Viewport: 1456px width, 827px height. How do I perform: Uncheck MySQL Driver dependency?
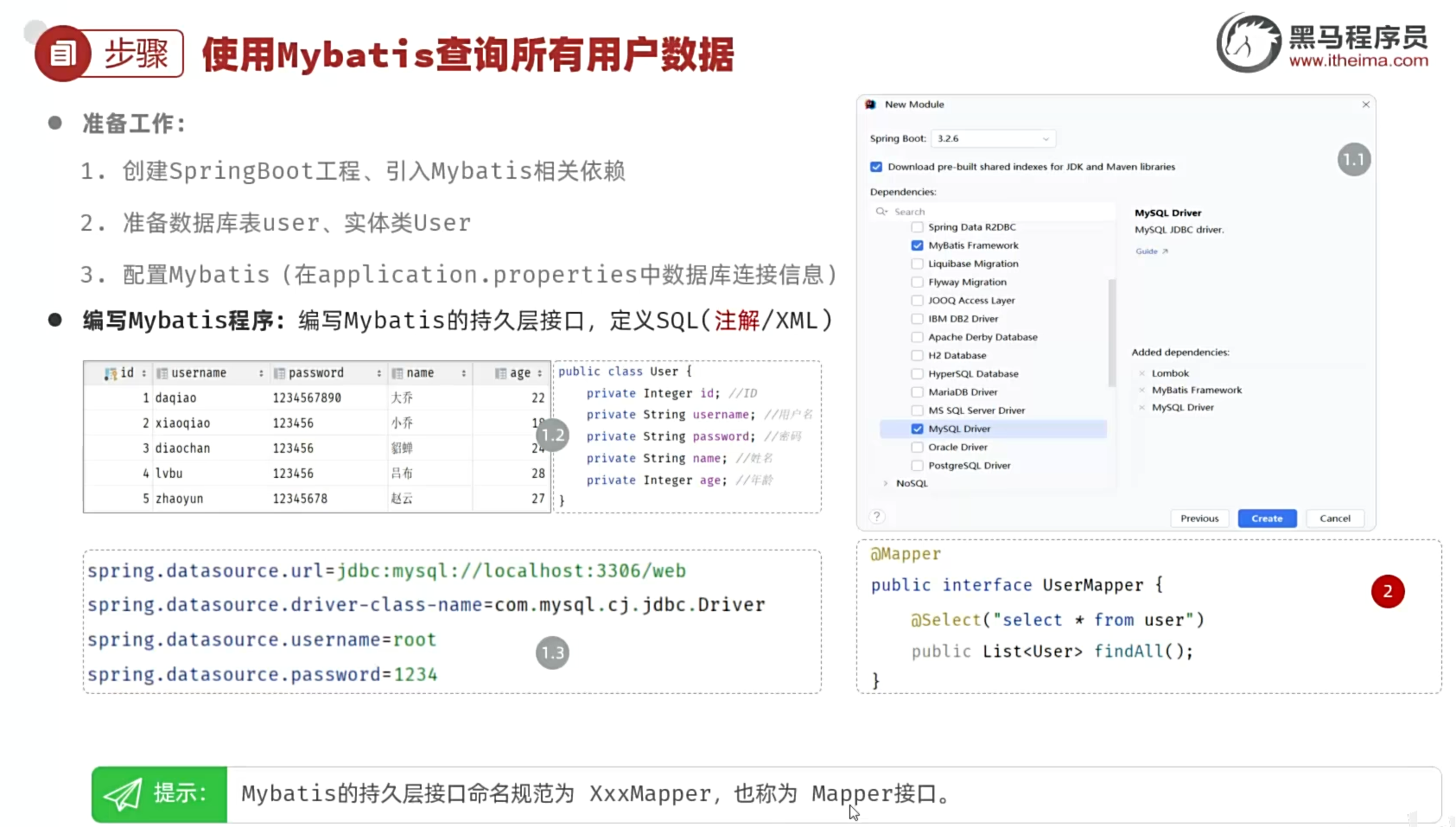tap(918, 429)
